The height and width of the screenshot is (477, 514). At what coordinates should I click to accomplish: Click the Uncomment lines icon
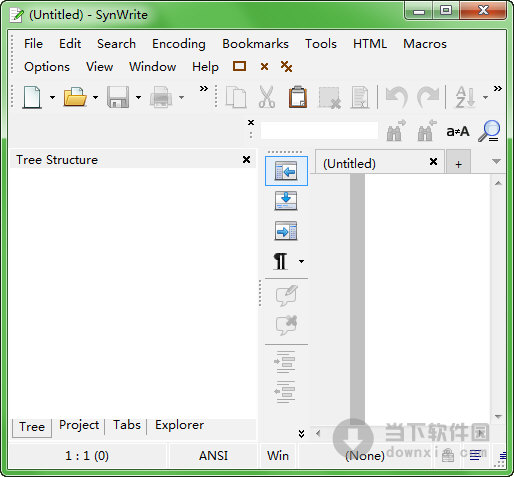(x=287, y=325)
